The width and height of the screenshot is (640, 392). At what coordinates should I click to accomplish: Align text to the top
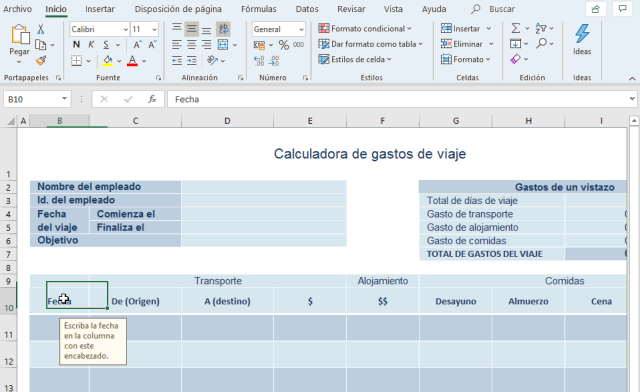coord(177,29)
